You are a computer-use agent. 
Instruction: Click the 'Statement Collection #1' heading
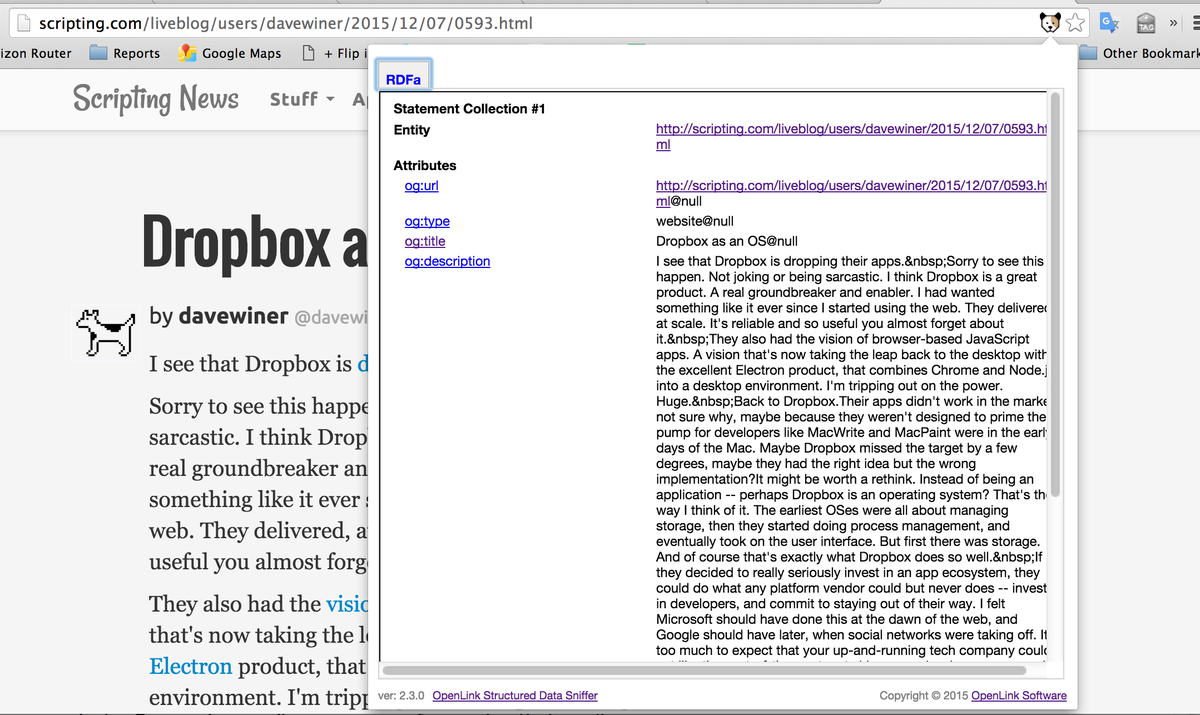(x=469, y=109)
